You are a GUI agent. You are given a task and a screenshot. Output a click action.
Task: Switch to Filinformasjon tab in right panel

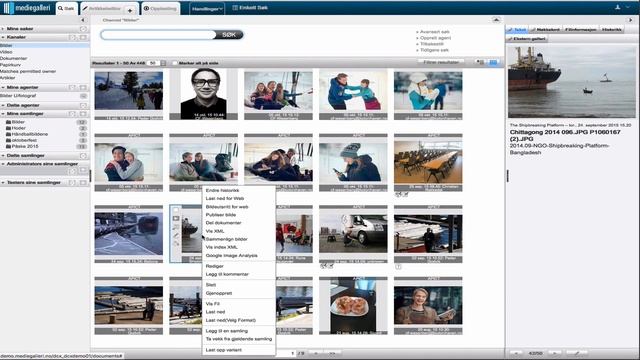coord(581,30)
